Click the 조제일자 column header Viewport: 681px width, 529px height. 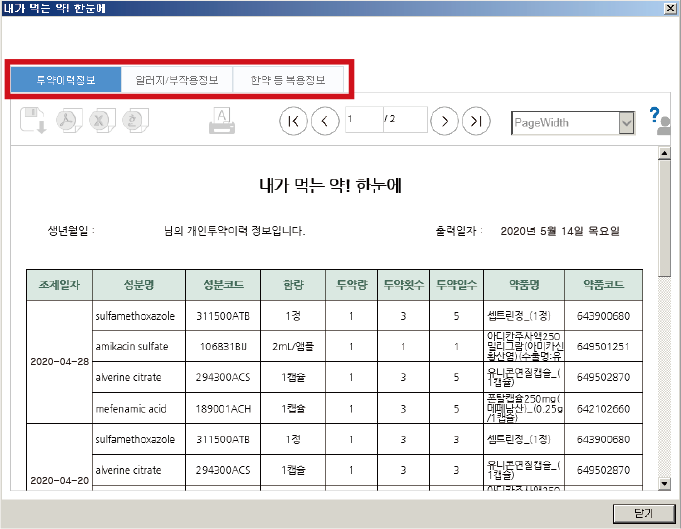point(60,285)
